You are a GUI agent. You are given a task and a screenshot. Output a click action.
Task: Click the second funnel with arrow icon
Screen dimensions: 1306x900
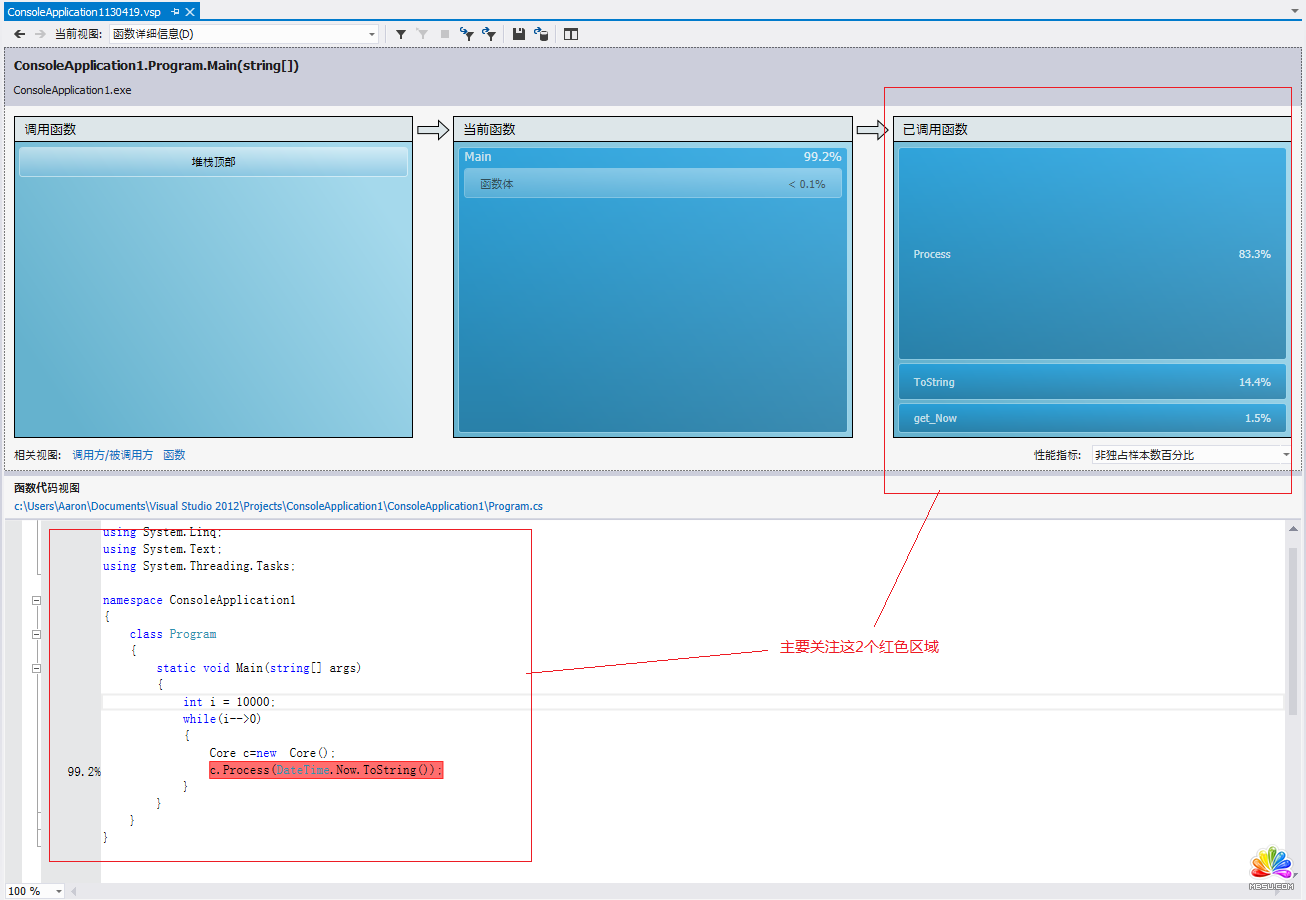click(x=489, y=34)
